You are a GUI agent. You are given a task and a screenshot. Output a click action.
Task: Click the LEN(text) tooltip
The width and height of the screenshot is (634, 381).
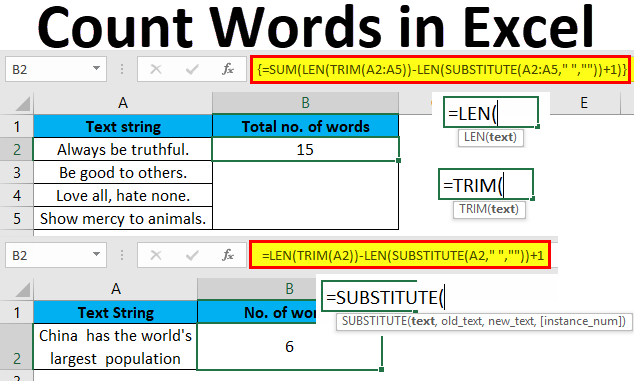click(x=490, y=138)
